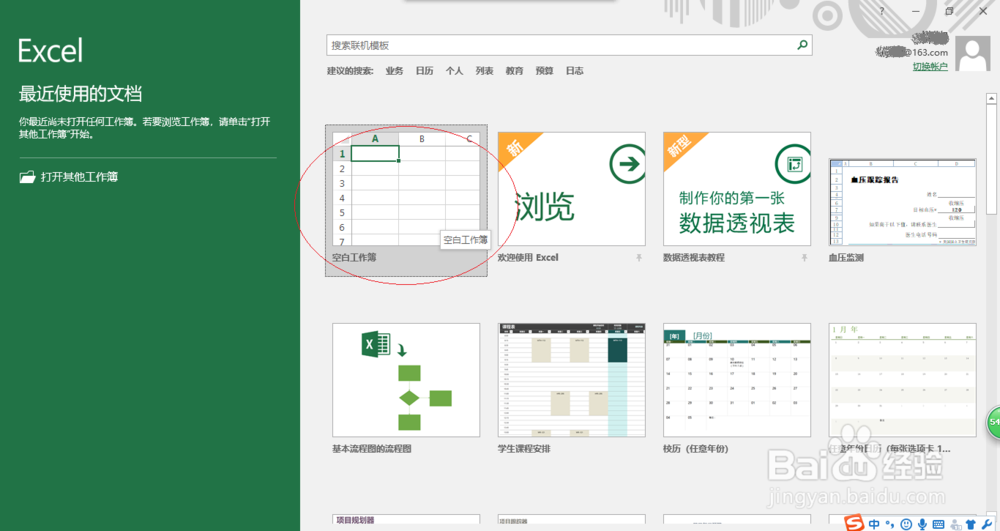Search suggested term 日历
The width and height of the screenshot is (1000, 531).
click(424, 71)
